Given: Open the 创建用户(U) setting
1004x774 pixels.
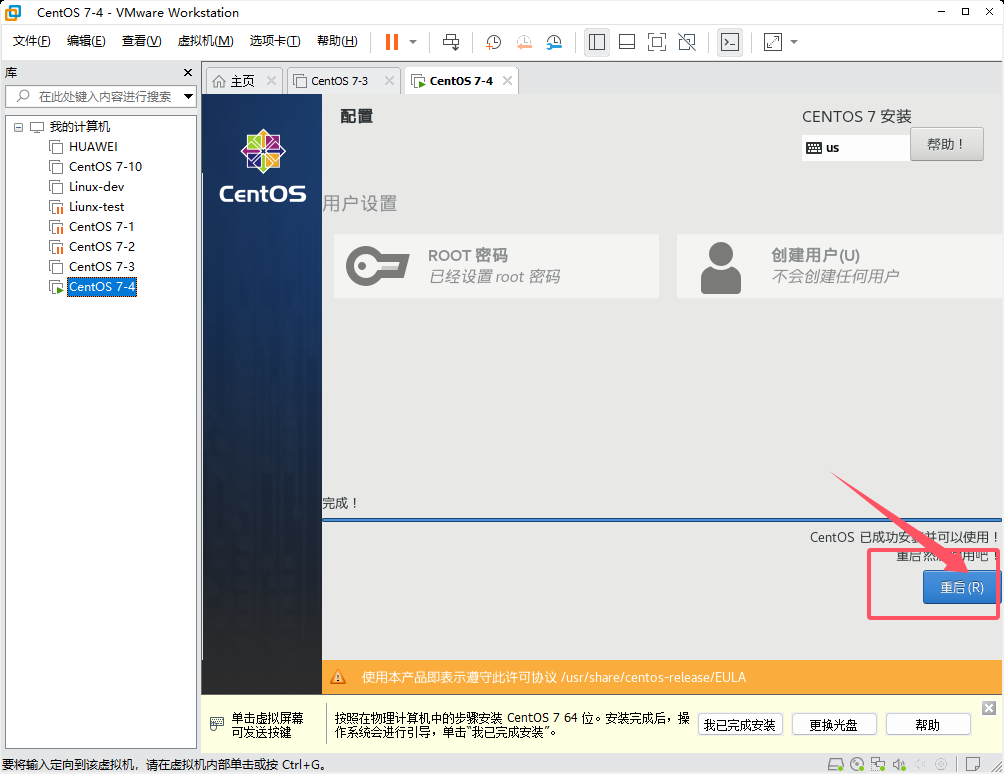Looking at the screenshot, I should pyautogui.click(x=839, y=266).
